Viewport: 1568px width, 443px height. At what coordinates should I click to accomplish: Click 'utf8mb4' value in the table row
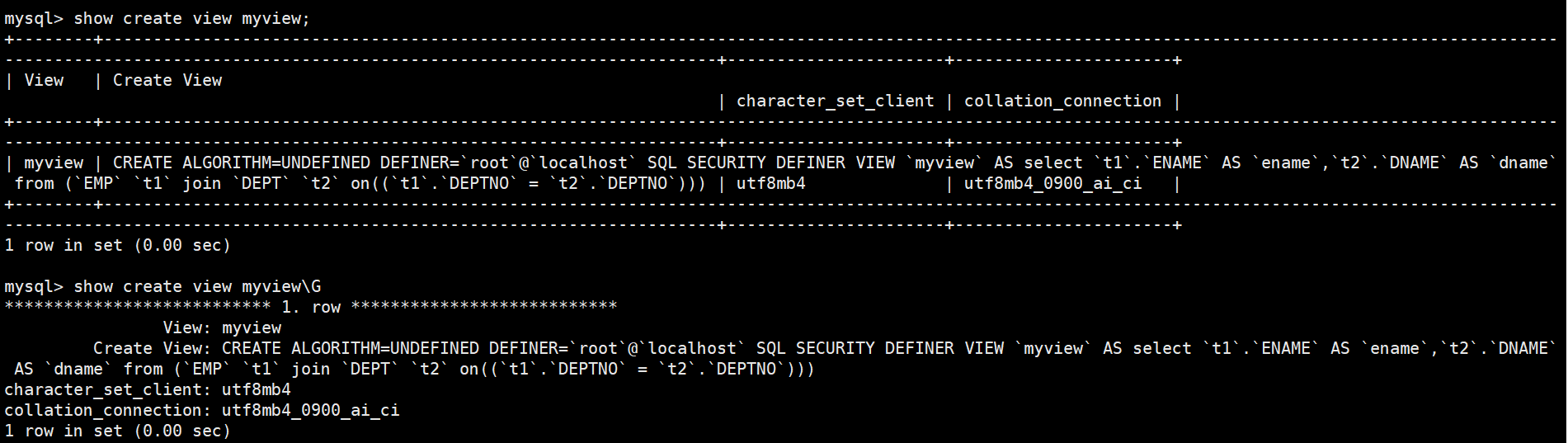[x=771, y=183]
